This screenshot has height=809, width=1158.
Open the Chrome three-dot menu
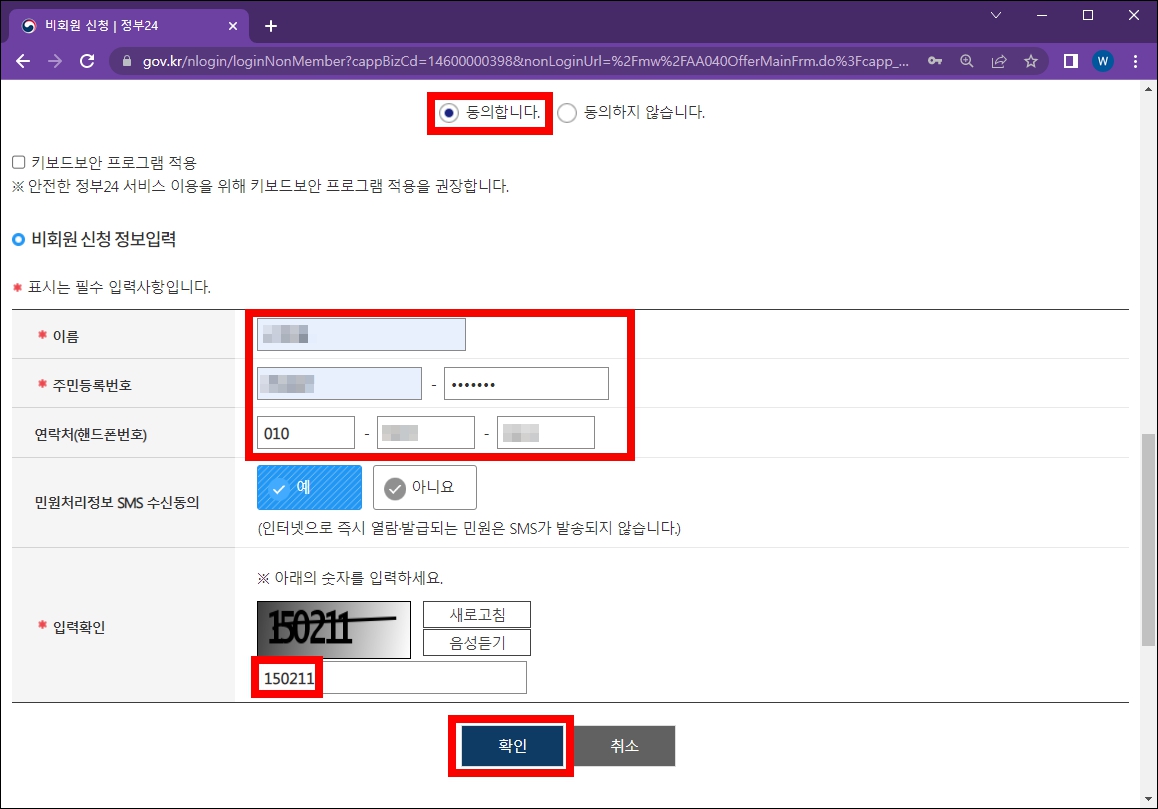click(1135, 60)
